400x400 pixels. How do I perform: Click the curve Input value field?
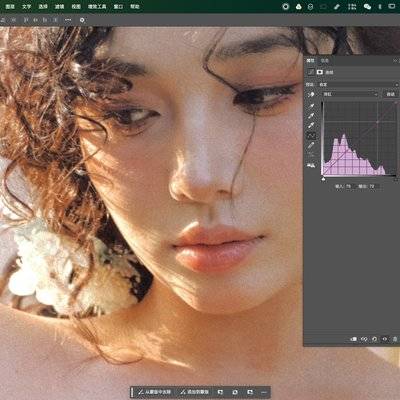[349, 187]
